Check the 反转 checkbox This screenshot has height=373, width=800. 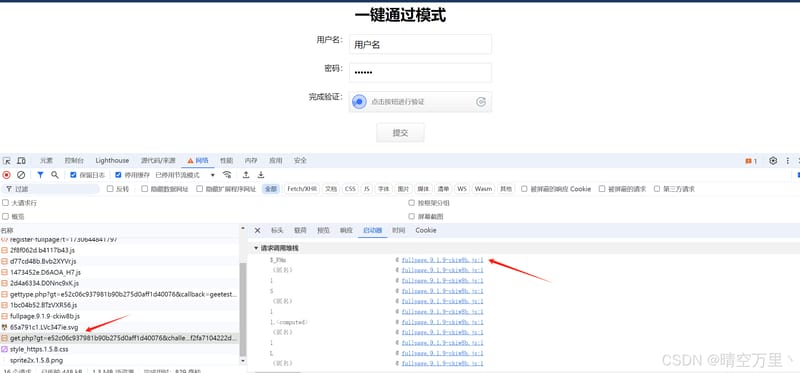point(110,189)
